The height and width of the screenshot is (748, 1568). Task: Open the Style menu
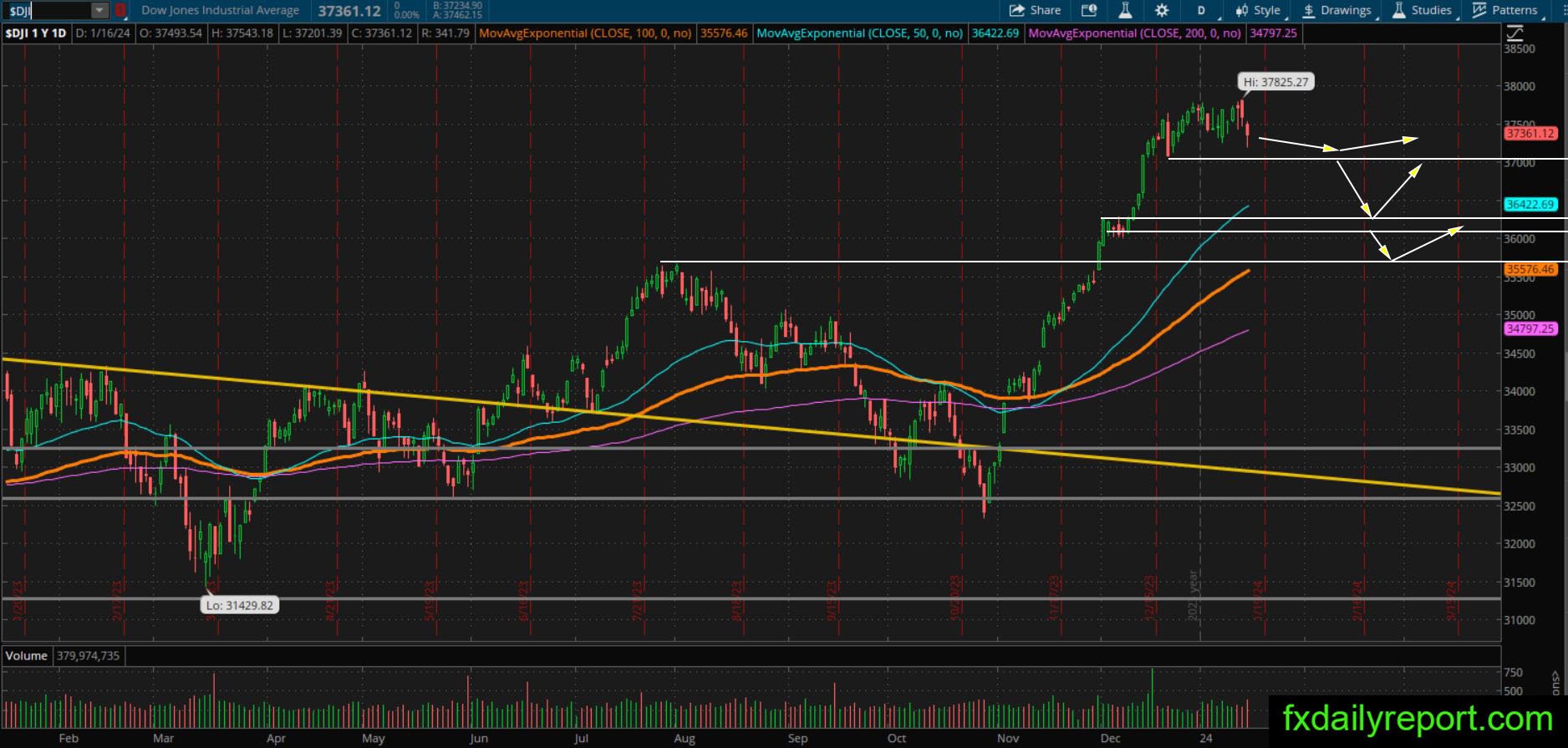pyautogui.click(x=1260, y=10)
